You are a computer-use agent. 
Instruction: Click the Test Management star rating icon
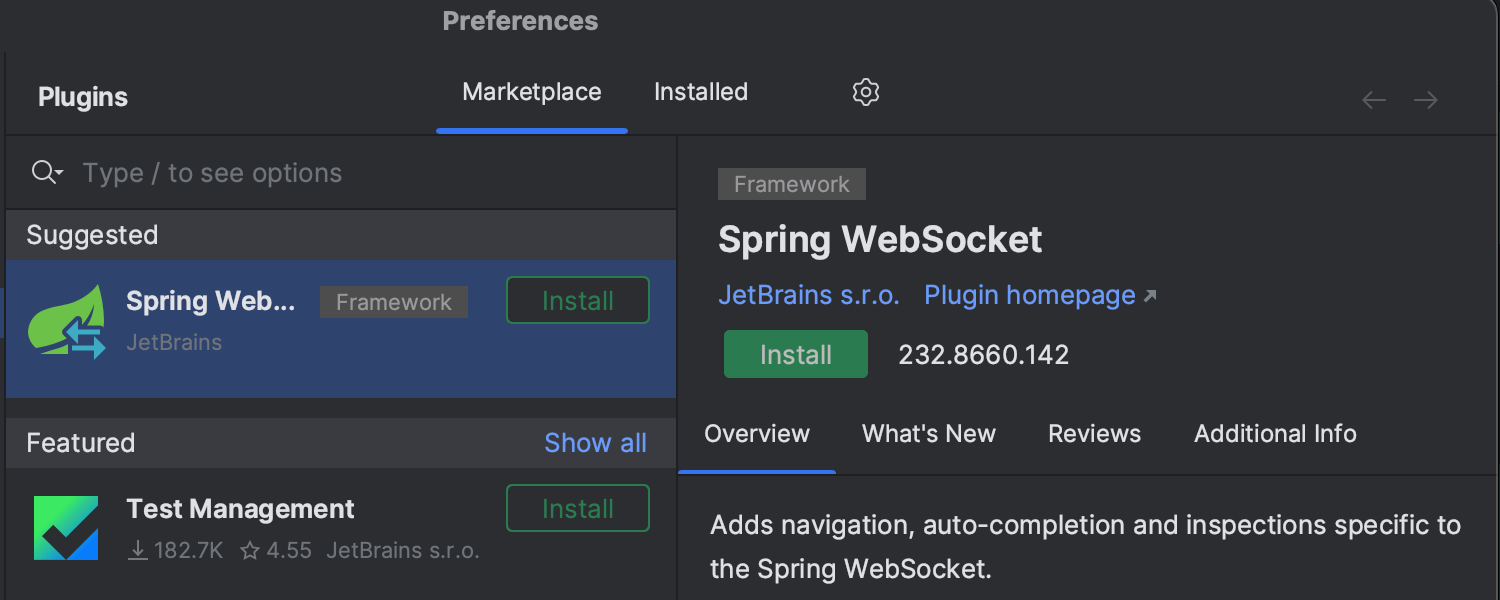click(x=250, y=551)
